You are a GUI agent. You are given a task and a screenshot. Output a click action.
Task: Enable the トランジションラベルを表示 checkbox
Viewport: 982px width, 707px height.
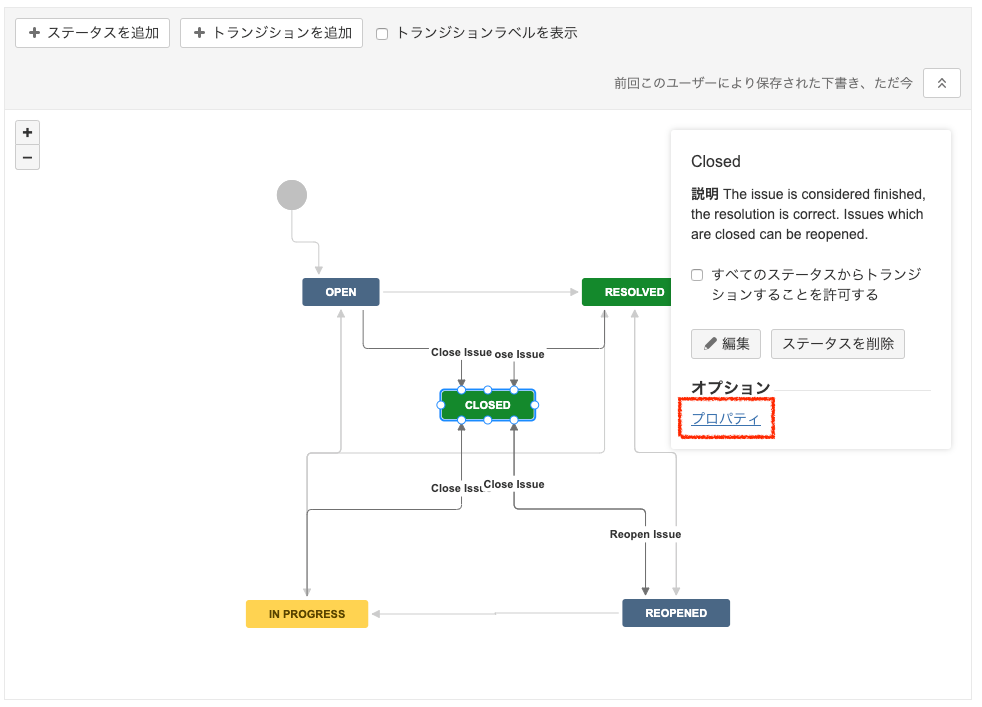tap(381, 33)
